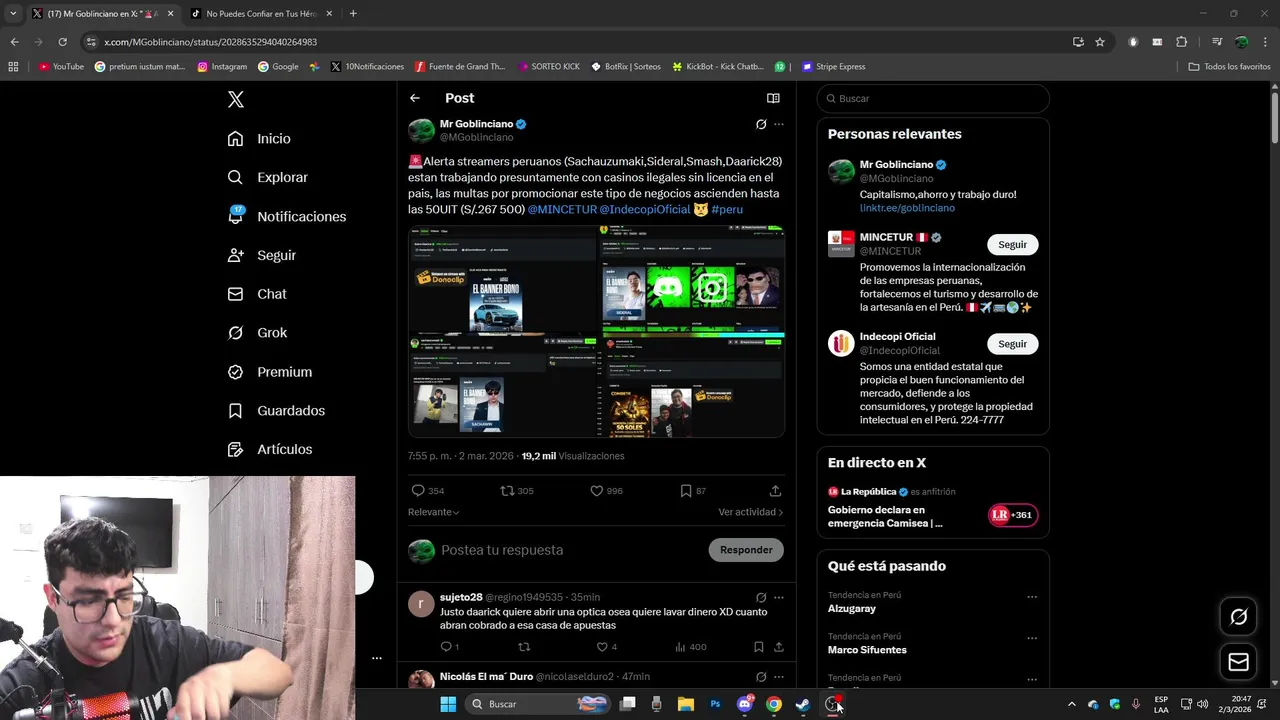This screenshot has width=1280, height=720.
Task: Click the @IndecopiOficial mention in post
Action: pos(645,209)
